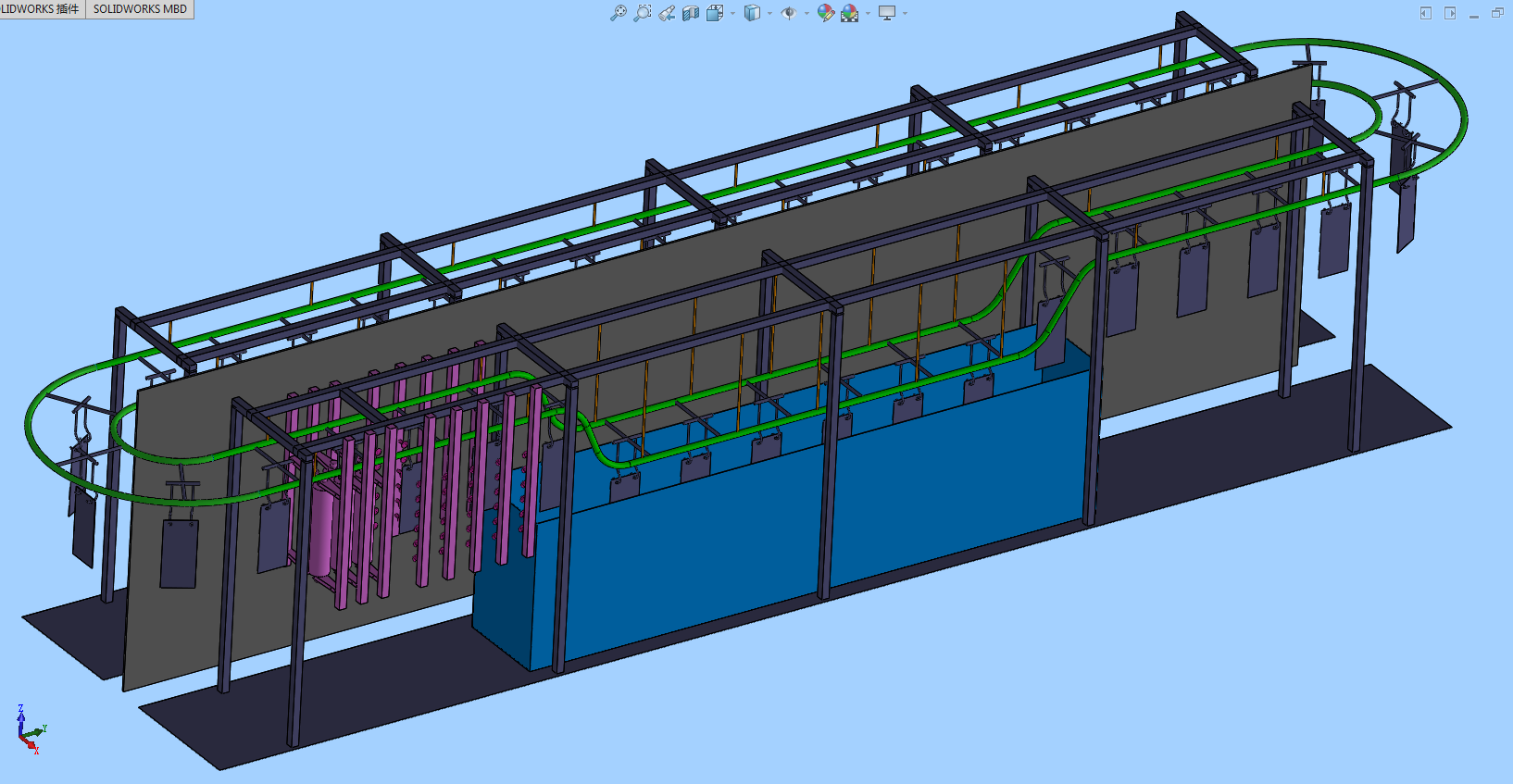
Task: Toggle the Section View tool
Action: [691, 13]
